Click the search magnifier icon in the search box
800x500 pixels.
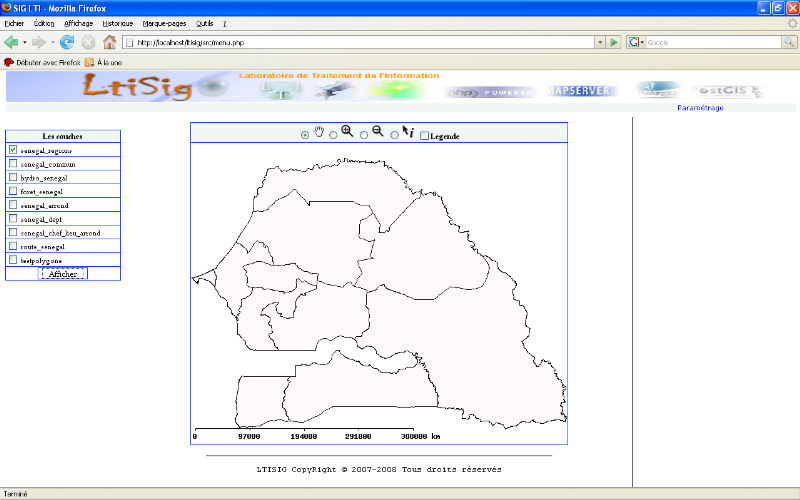point(789,42)
